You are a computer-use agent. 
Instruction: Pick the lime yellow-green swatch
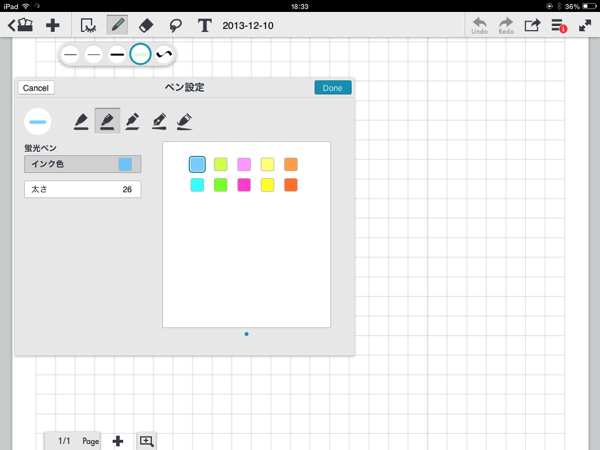click(221, 164)
